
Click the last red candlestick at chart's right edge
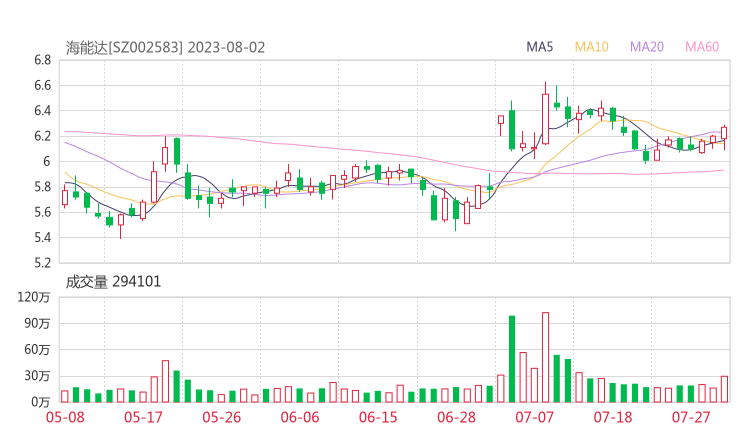point(724,137)
